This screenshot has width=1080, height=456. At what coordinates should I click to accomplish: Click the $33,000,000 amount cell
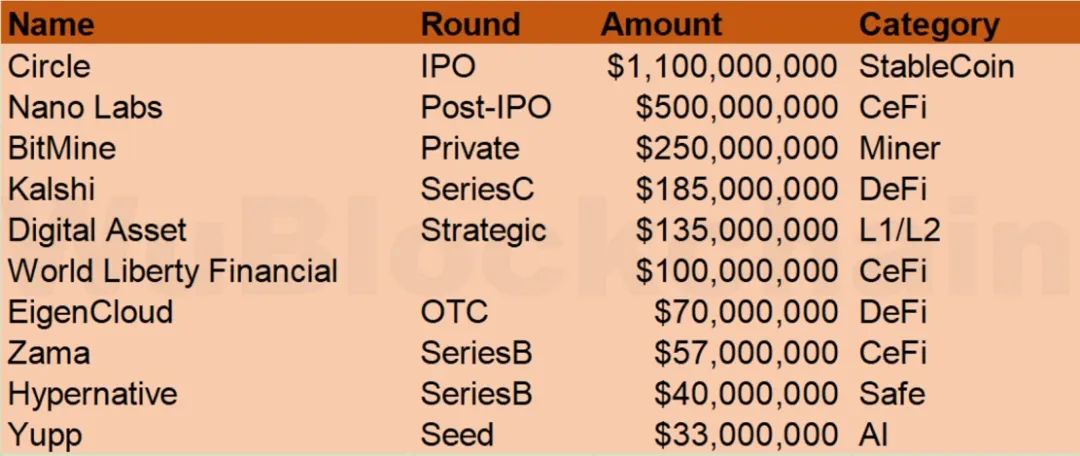[x=745, y=435]
